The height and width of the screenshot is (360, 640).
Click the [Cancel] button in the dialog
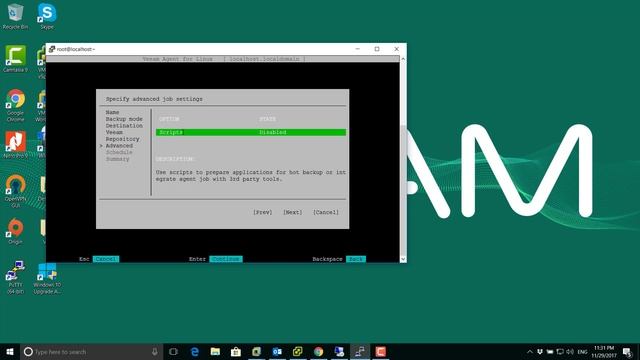[326, 212]
